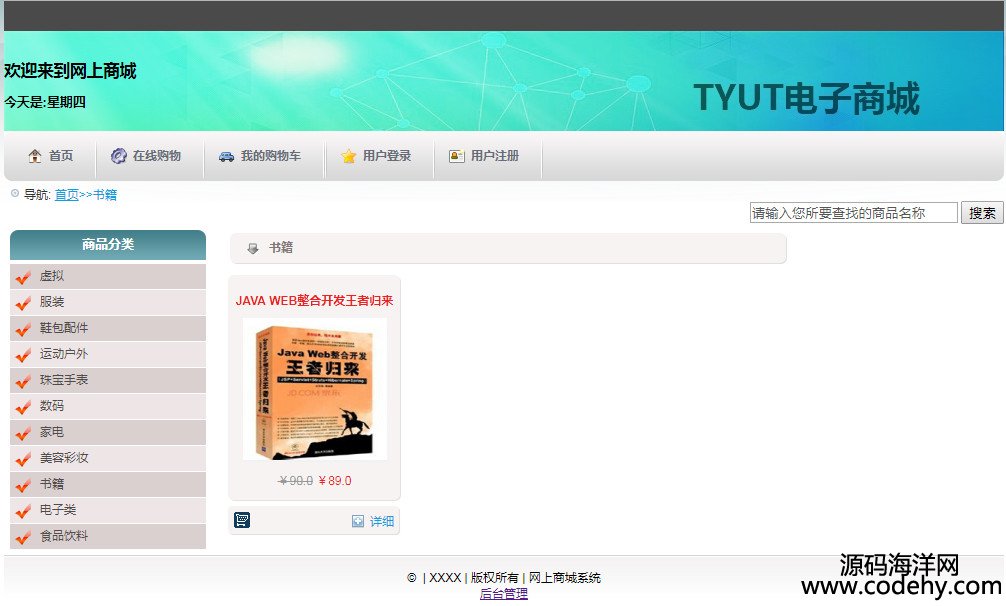Screen dimensions: 1006x606
Task: Click the JAVA WEB整合开发王者归来 title link
Action: point(314,300)
